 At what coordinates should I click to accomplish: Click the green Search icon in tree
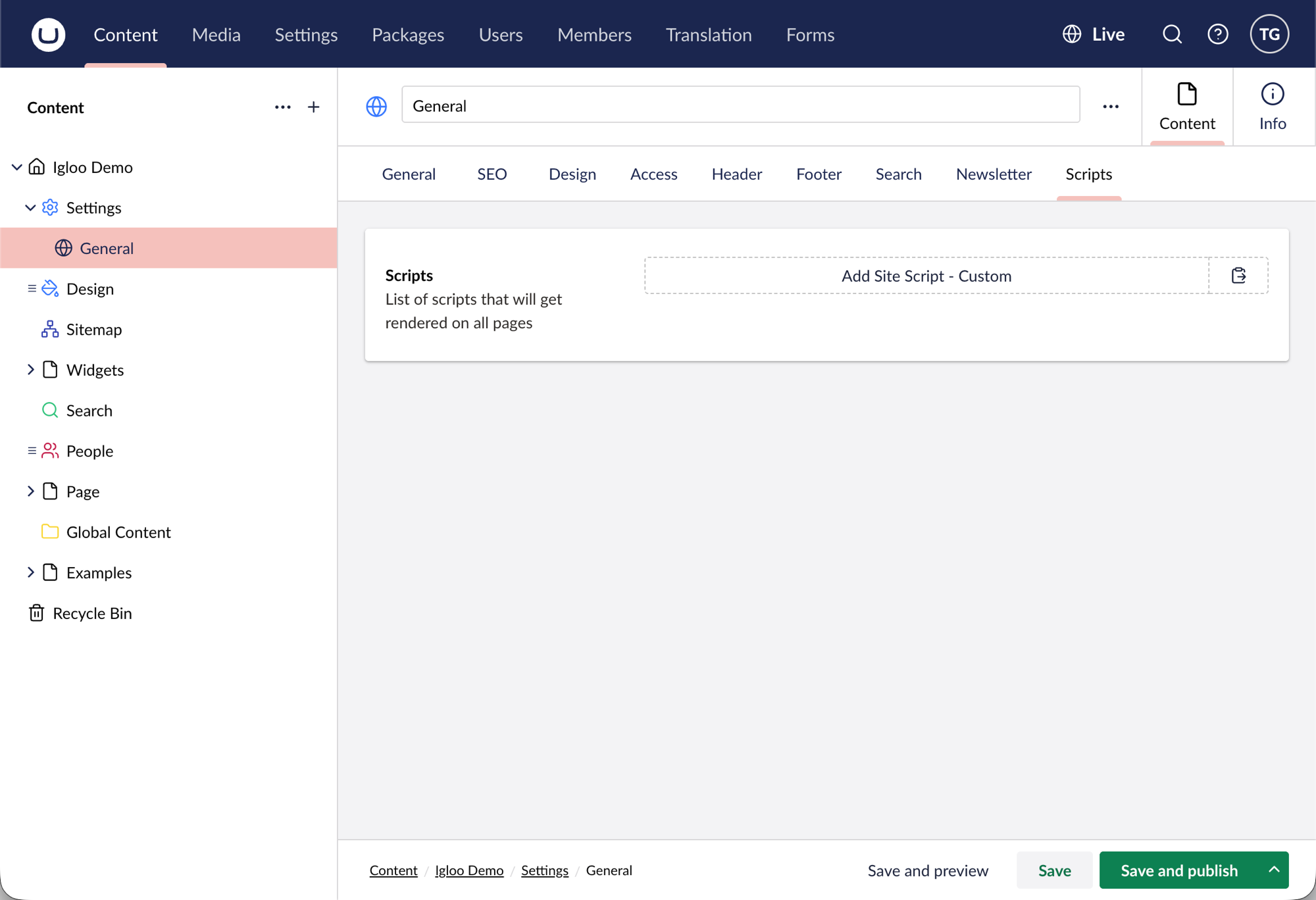coord(50,410)
